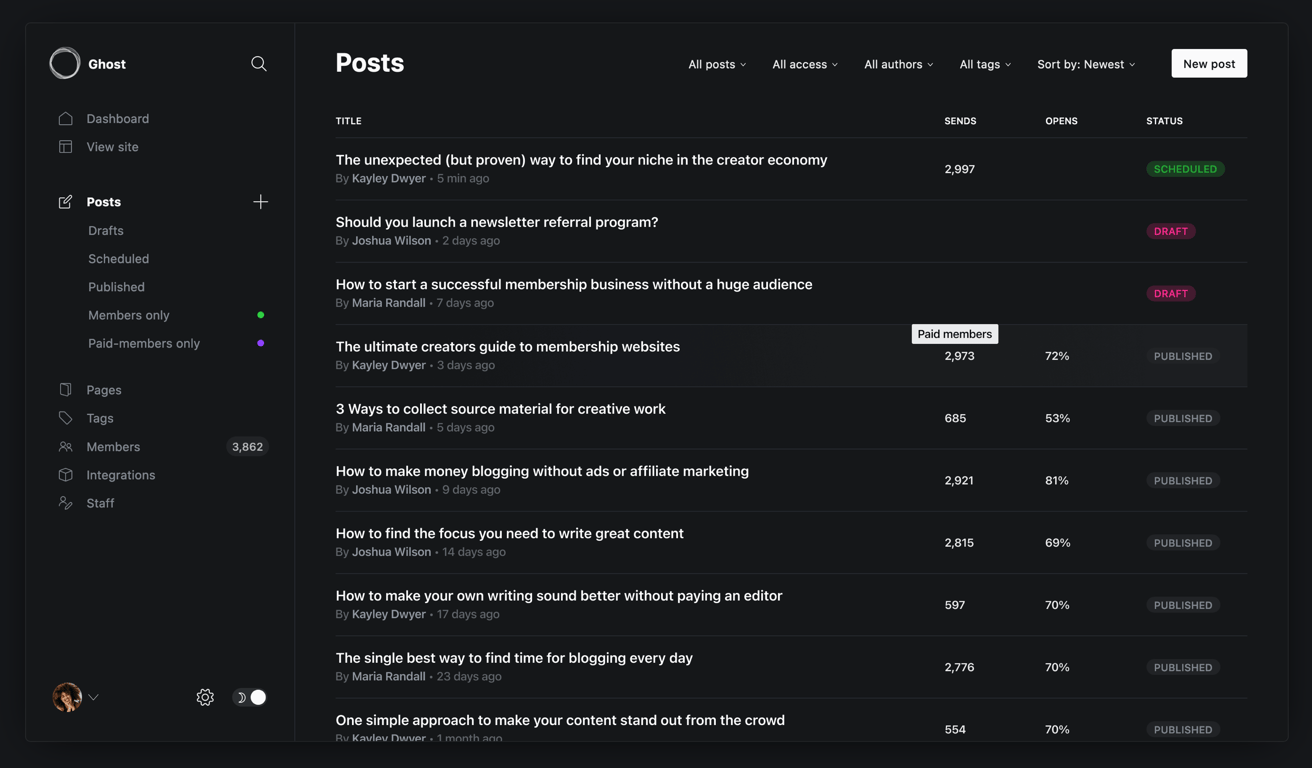This screenshot has width=1312, height=768.
Task: Open the All posts filter dropdown
Action: (x=717, y=64)
